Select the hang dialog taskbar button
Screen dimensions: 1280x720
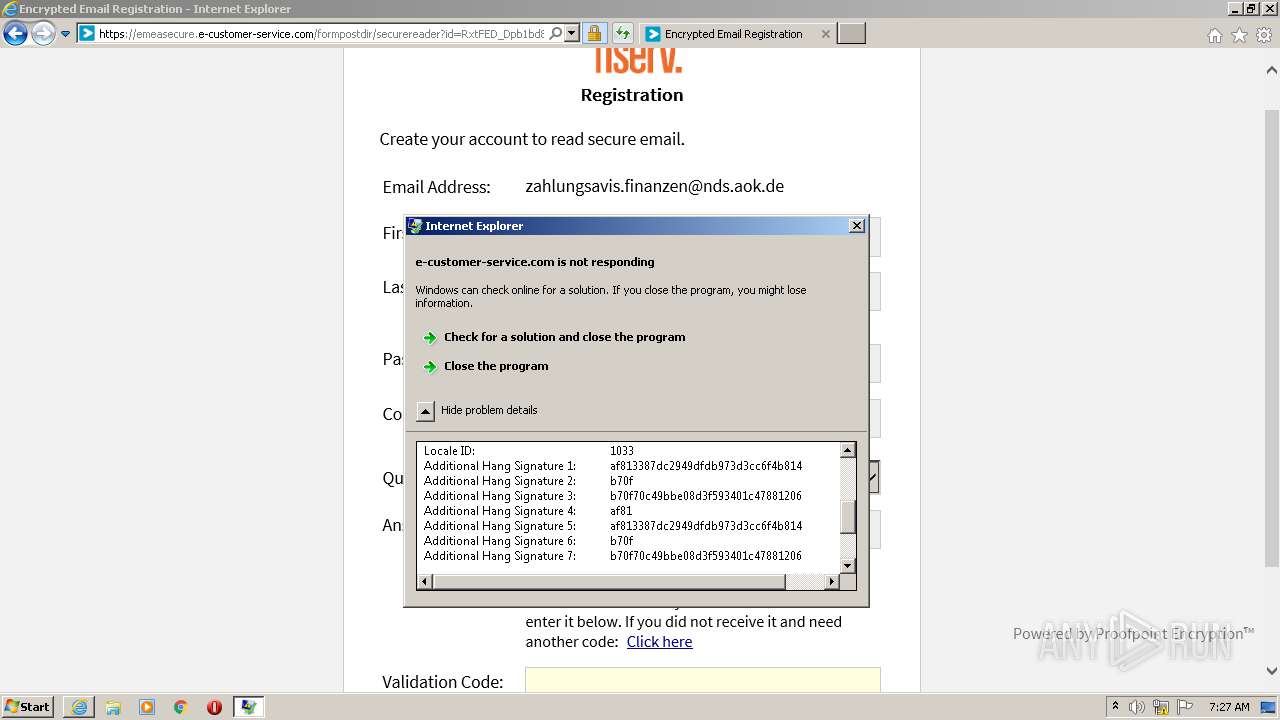point(248,707)
